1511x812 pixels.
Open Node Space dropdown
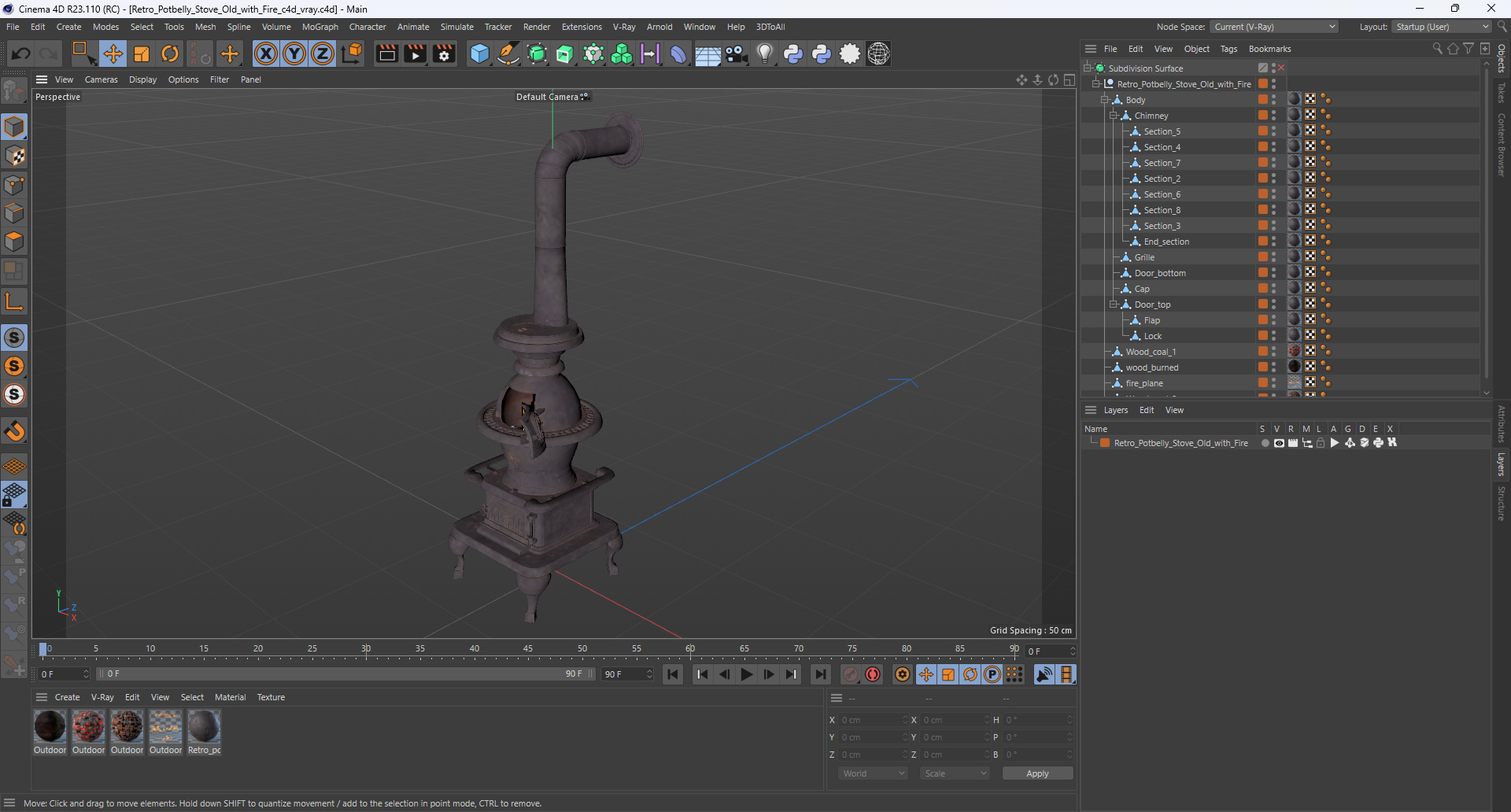[x=1274, y=27]
